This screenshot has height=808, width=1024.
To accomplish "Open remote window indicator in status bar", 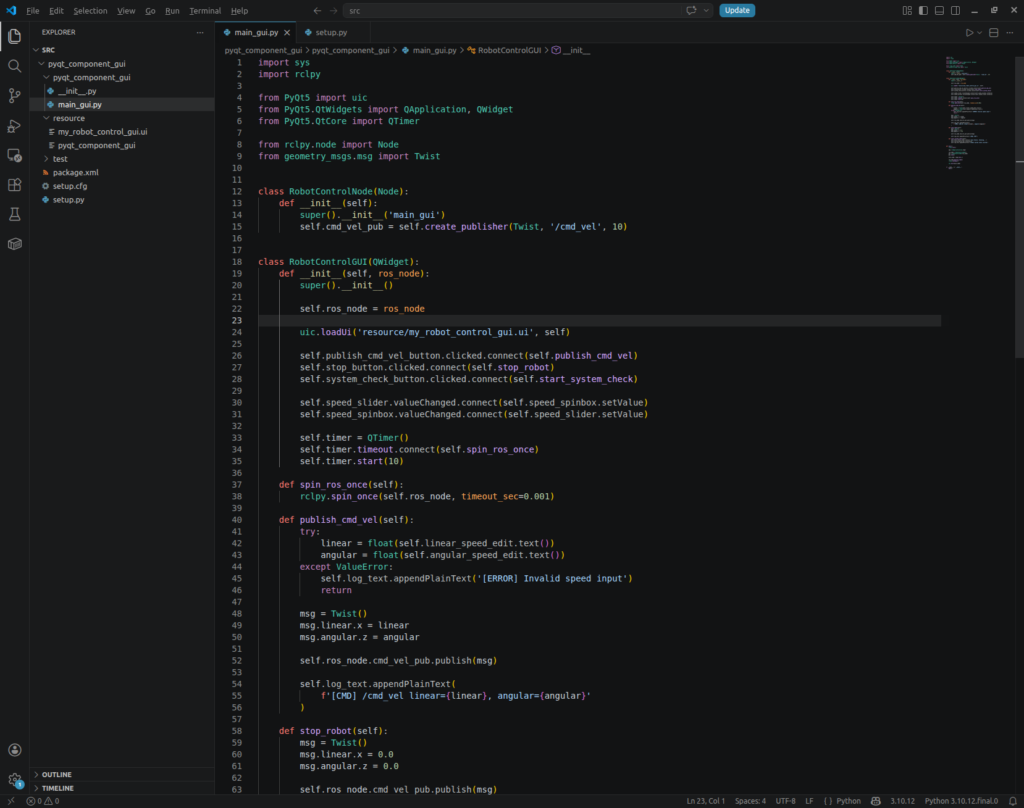I will coord(11,801).
